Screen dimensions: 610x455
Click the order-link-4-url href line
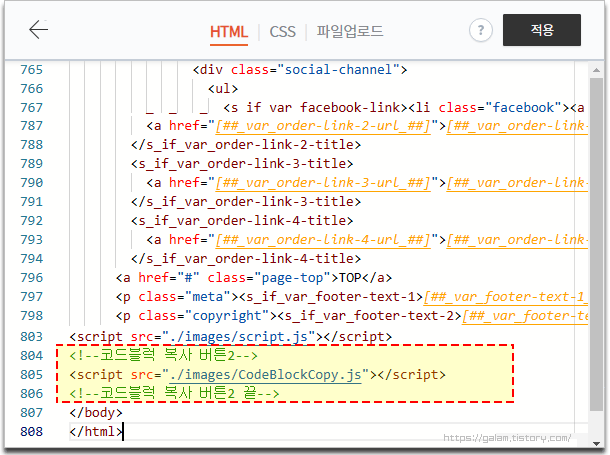[x=367, y=240]
